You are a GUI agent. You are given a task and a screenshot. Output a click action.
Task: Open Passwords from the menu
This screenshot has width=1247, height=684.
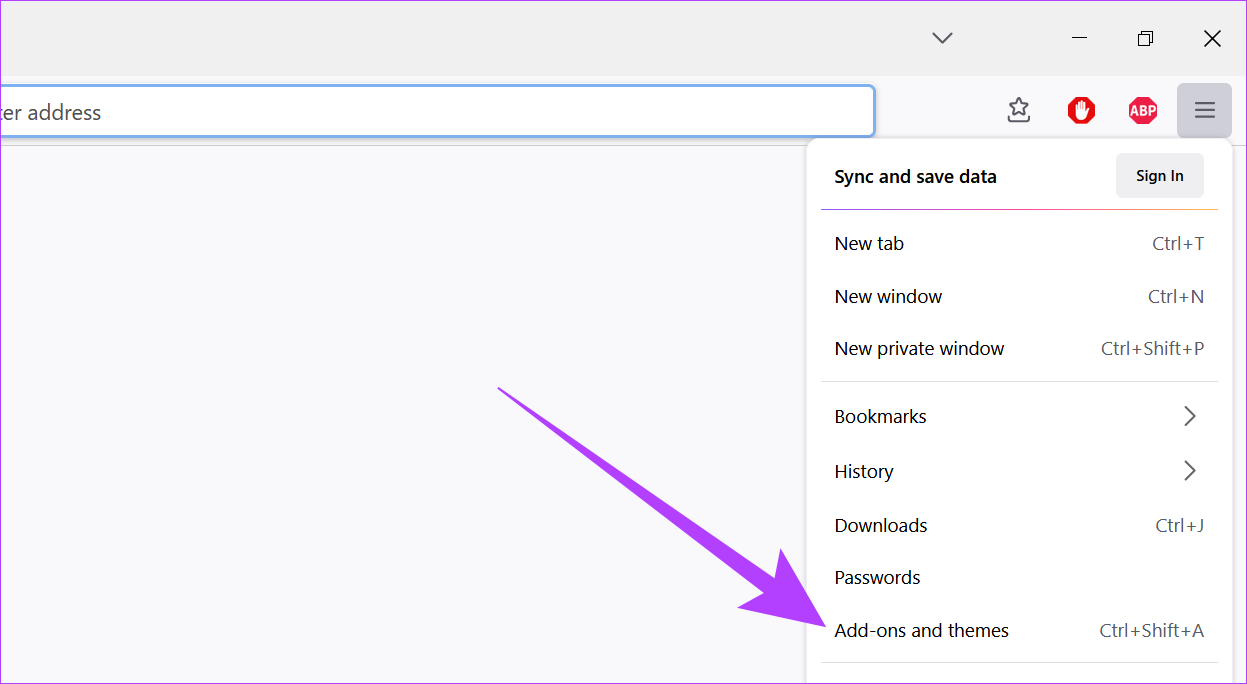tap(1019, 578)
